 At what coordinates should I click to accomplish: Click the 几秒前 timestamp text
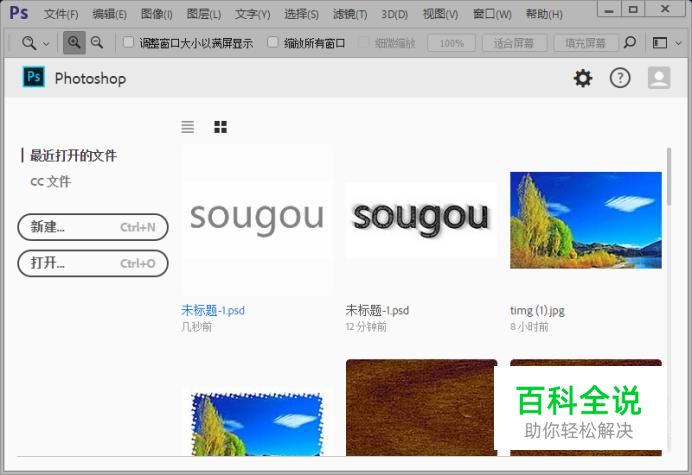tap(196, 327)
